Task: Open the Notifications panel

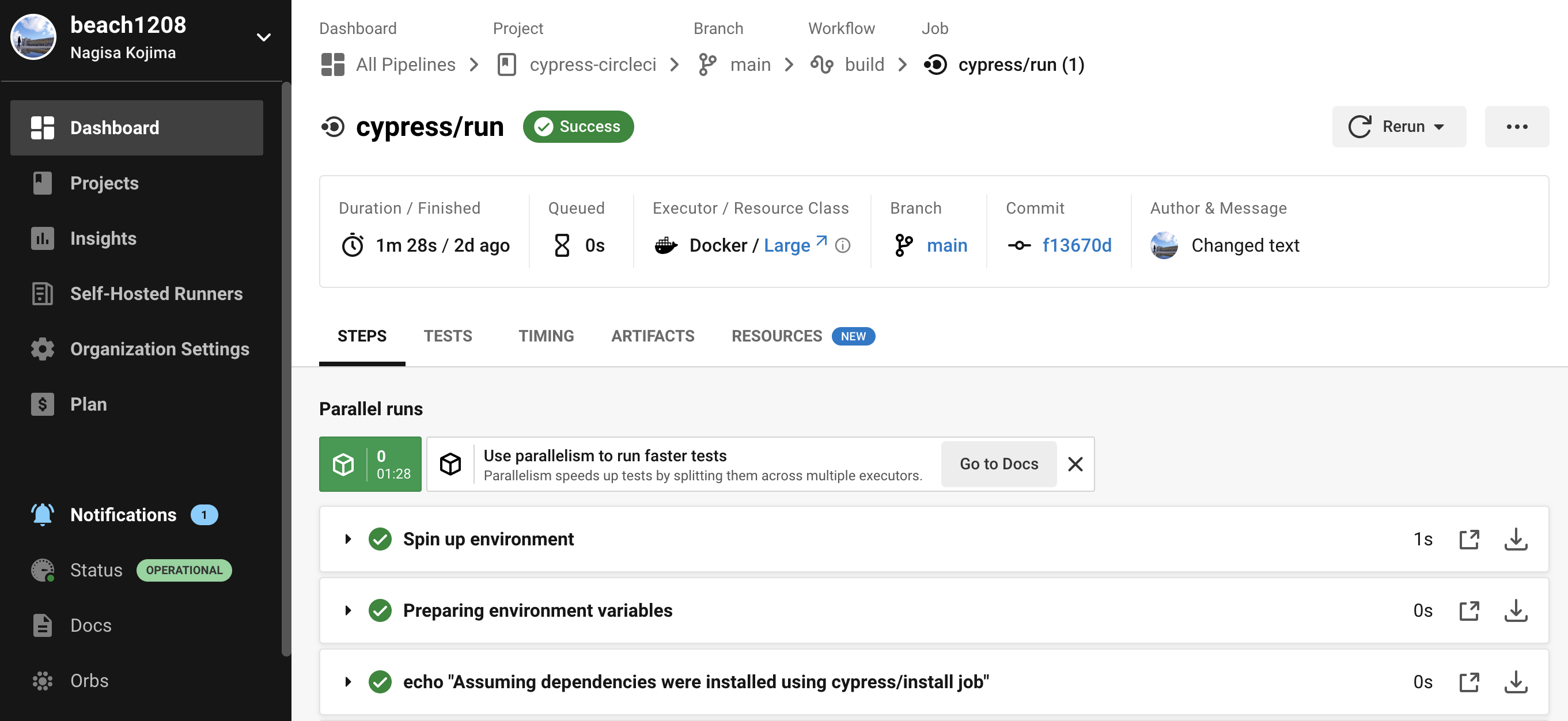Action: pos(123,515)
